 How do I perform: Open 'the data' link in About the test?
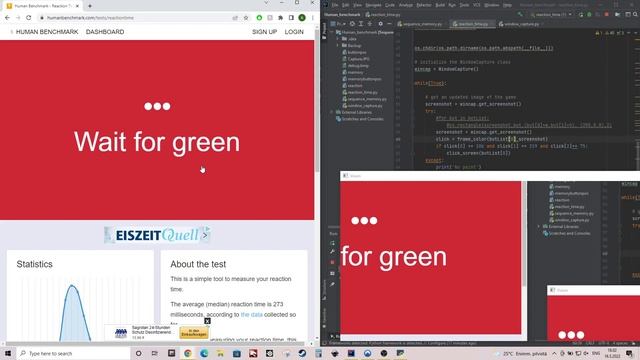(x=251, y=315)
